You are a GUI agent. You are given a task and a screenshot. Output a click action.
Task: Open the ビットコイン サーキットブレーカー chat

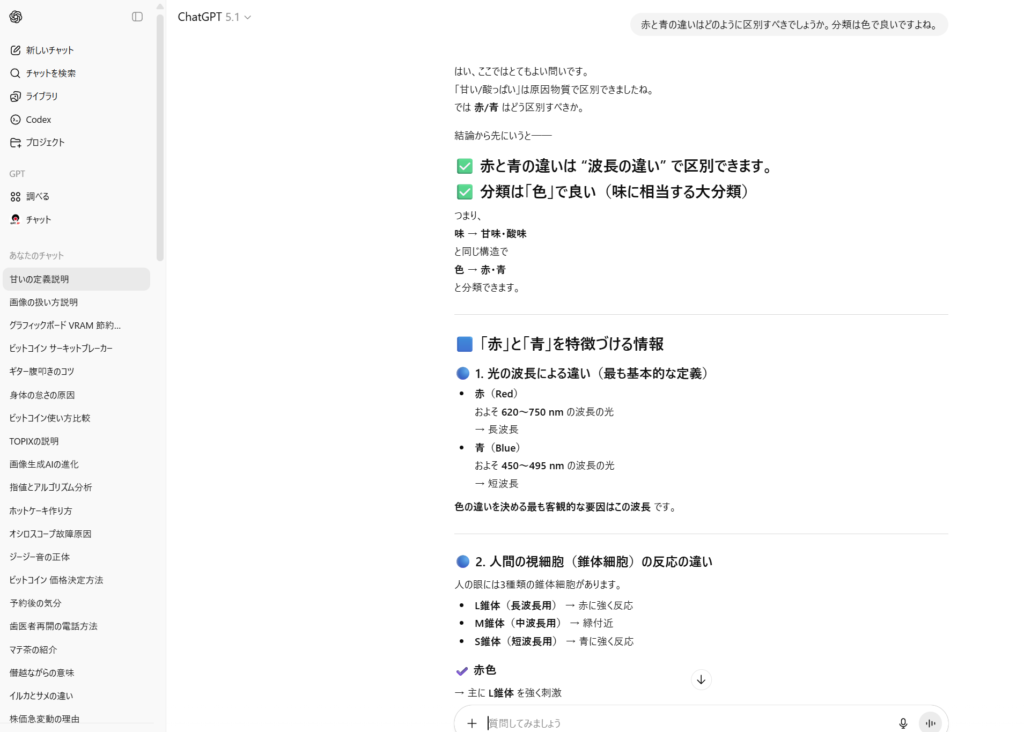[61, 348]
